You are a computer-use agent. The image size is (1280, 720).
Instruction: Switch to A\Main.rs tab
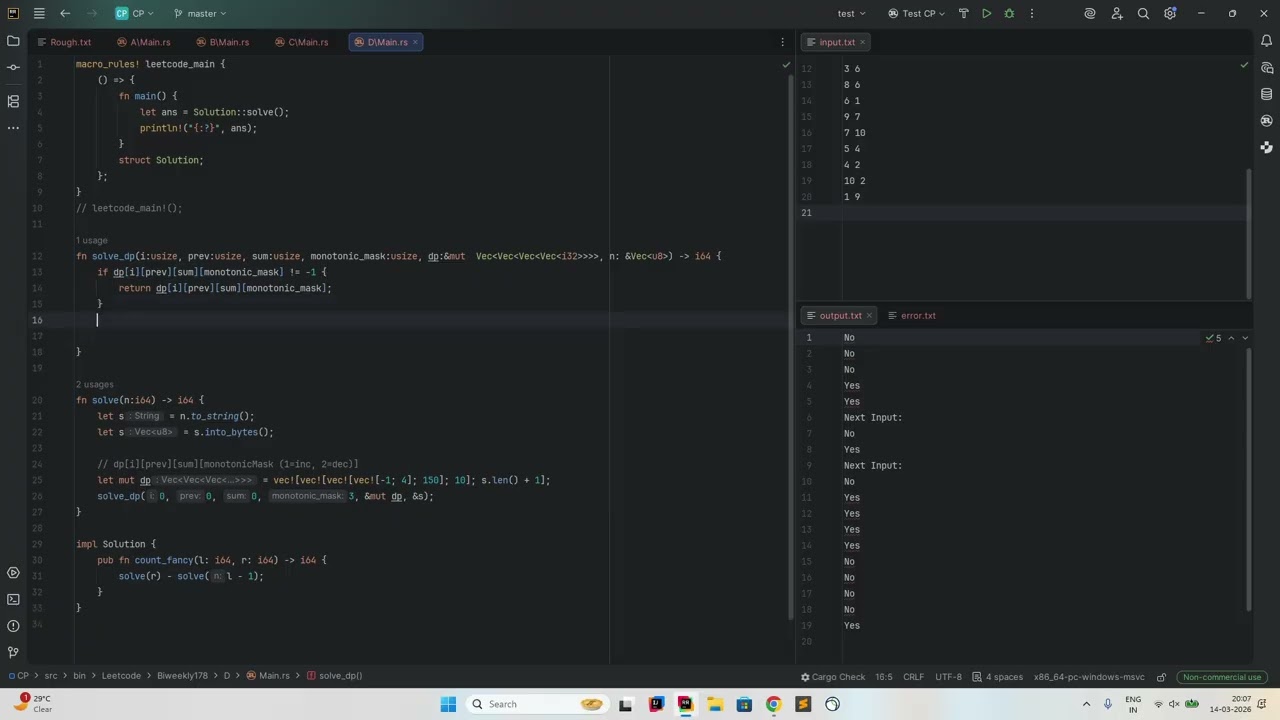[144, 42]
